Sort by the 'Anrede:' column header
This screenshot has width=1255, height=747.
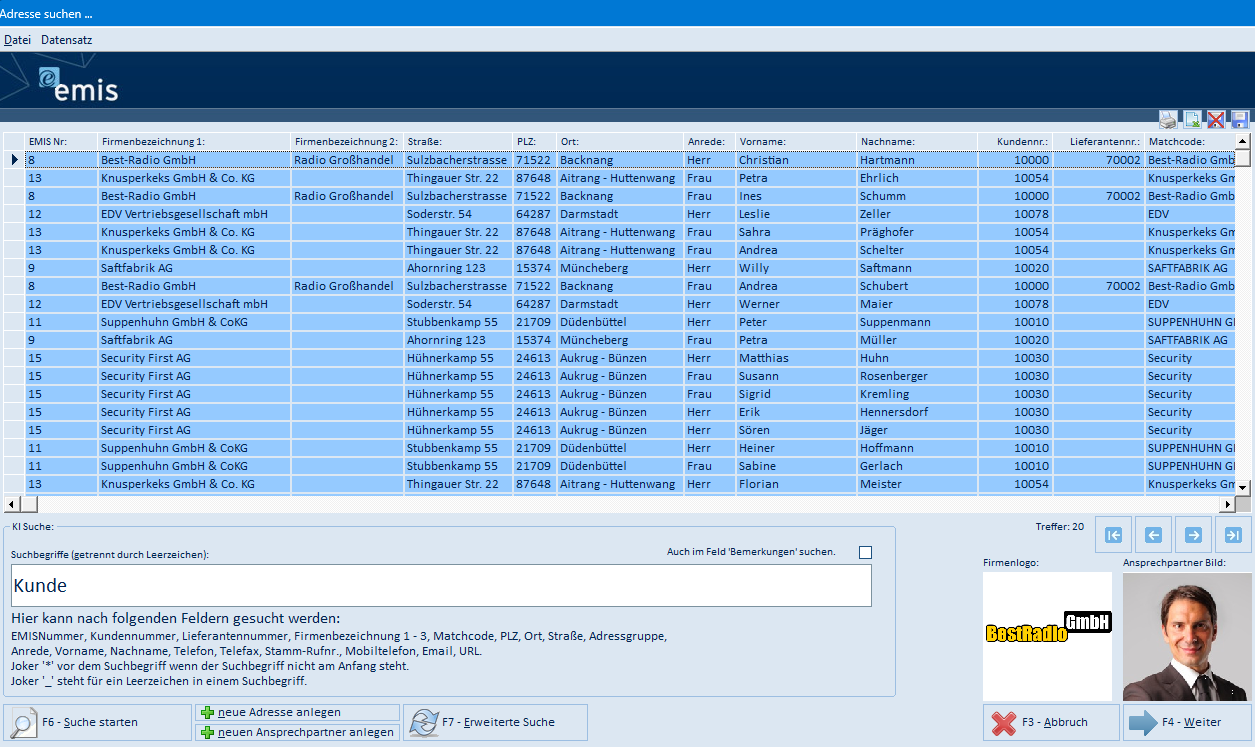710,142
